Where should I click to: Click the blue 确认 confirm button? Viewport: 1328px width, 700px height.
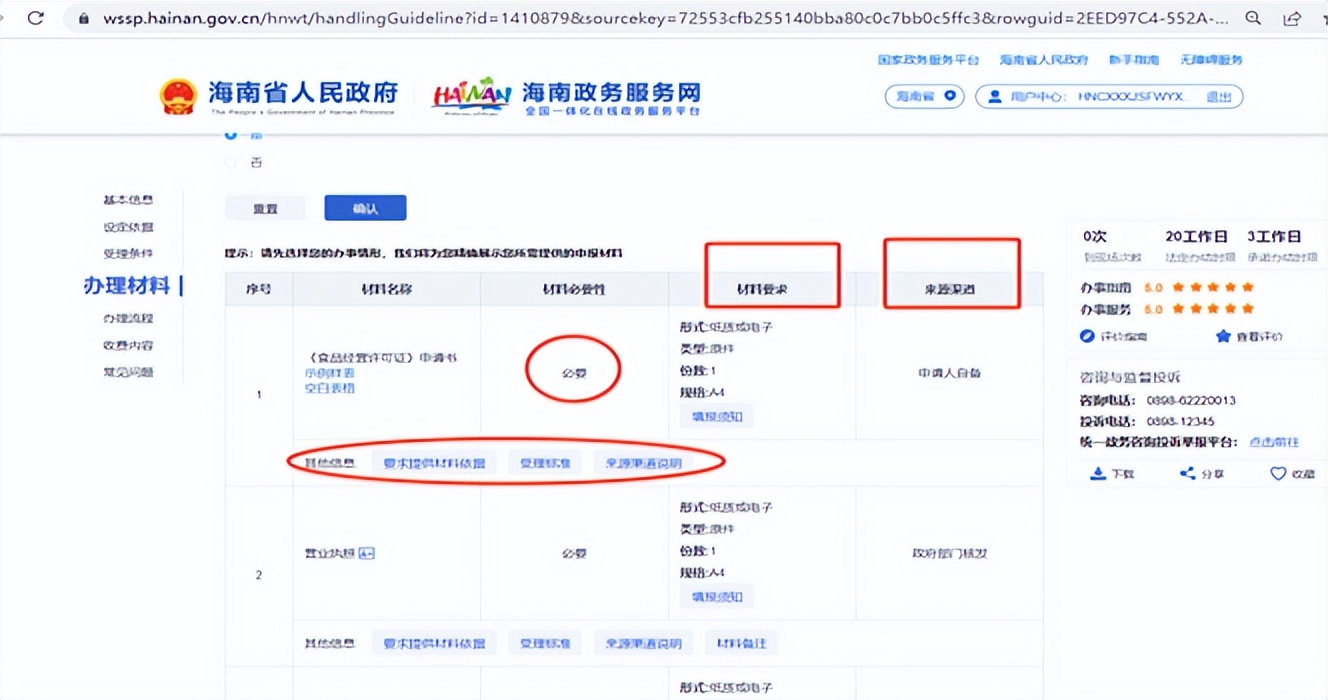[364, 207]
